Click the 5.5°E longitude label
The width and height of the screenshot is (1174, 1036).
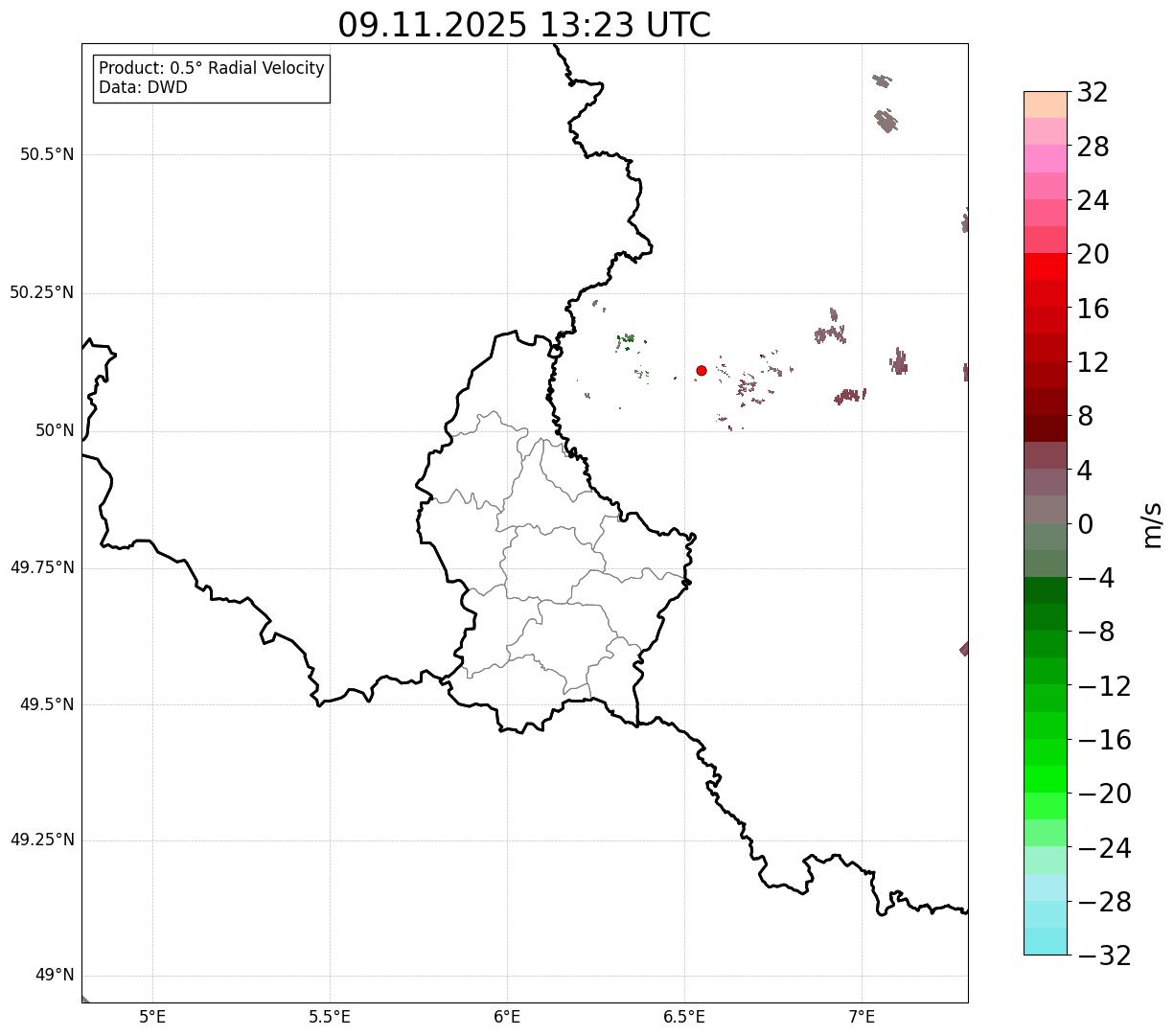tap(330, 1016)
